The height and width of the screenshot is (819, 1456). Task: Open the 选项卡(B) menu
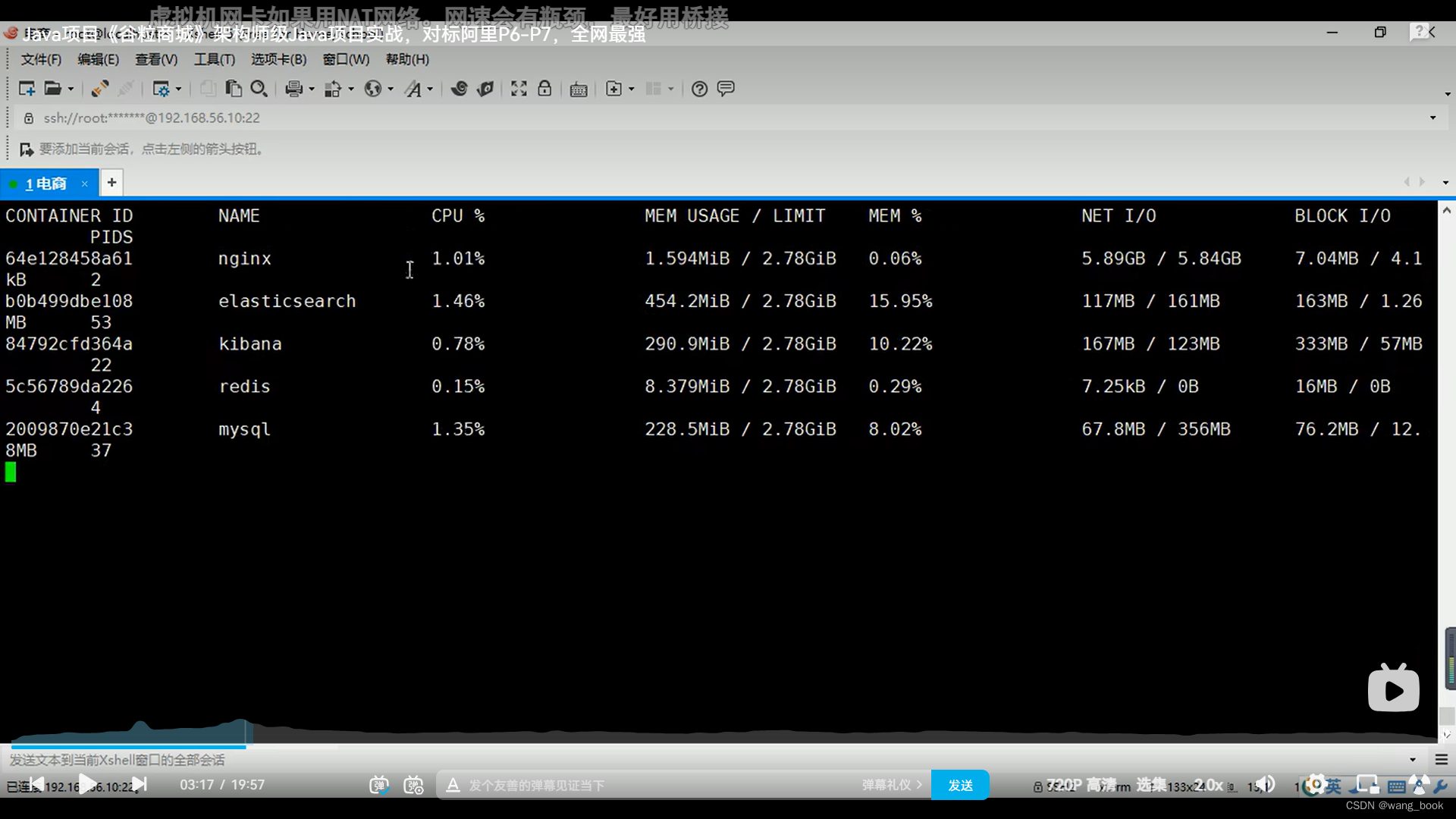tap(278, 59)
